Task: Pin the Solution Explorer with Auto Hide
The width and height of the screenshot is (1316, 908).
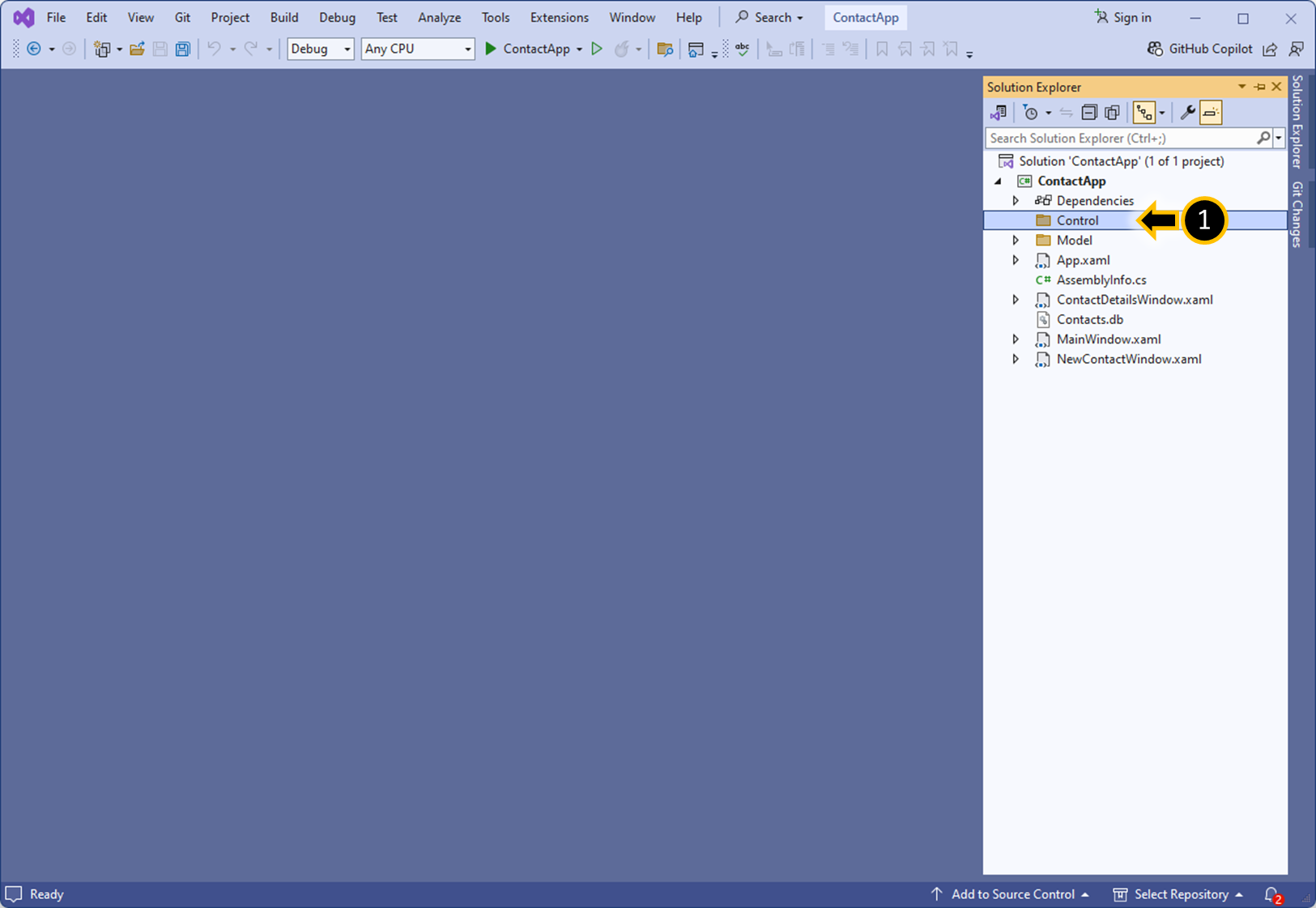Action: click(1259, 87)
